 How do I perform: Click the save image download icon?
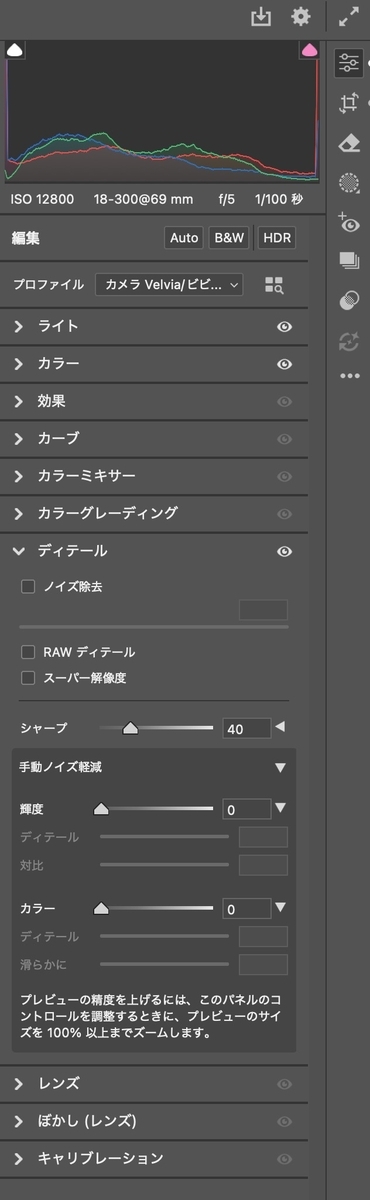pyautogui.click(x=261, y=17)
